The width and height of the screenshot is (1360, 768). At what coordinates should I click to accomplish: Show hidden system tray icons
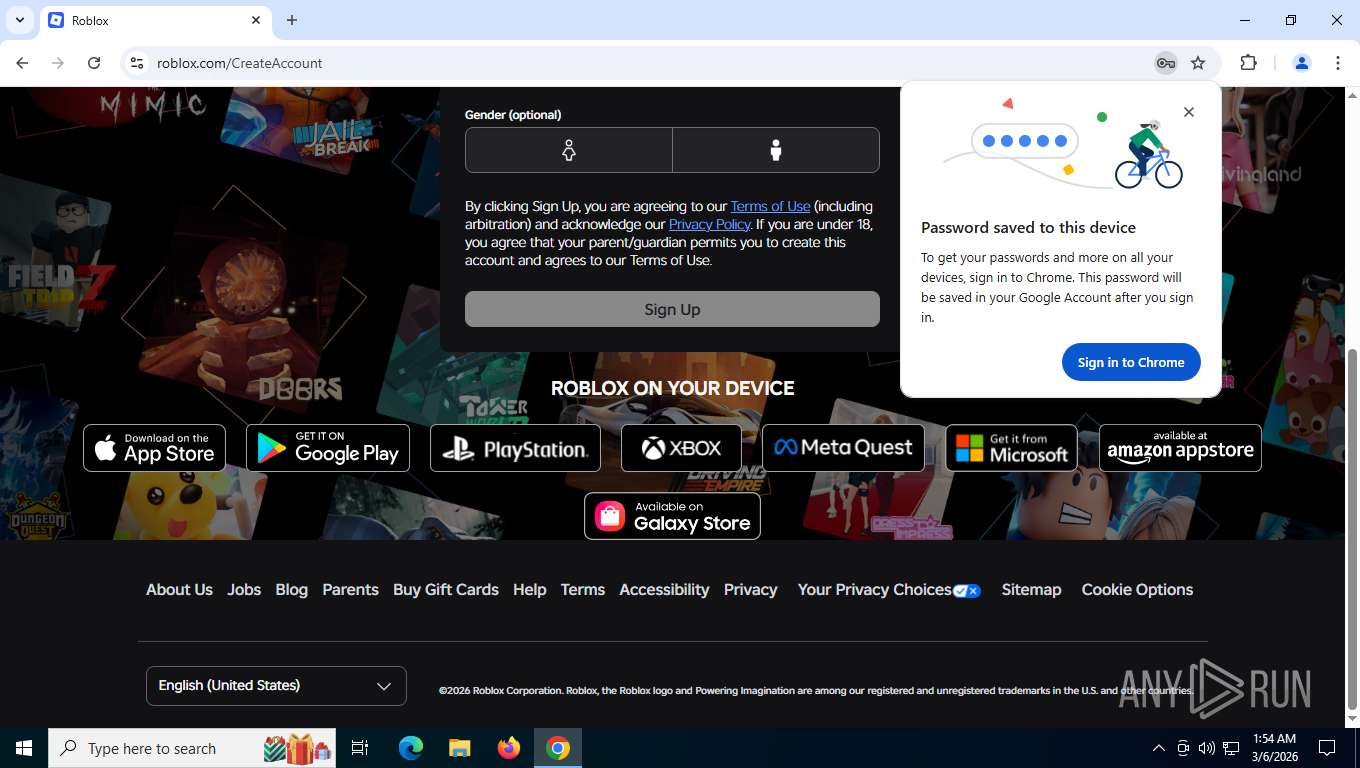point(1159,748)
